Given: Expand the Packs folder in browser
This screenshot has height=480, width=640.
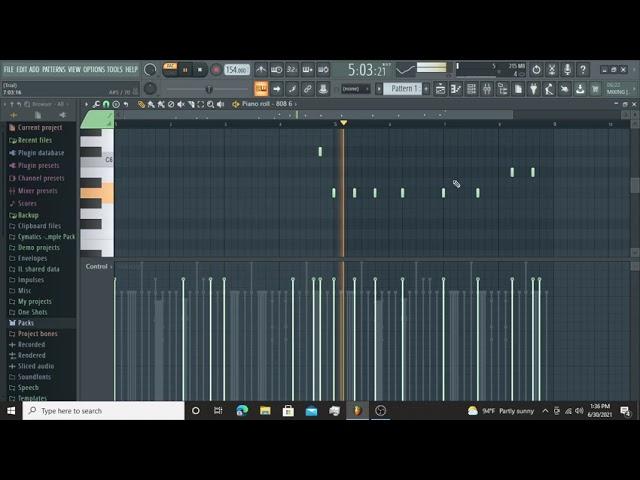Looking at the screenshot, I should point(26,323).
